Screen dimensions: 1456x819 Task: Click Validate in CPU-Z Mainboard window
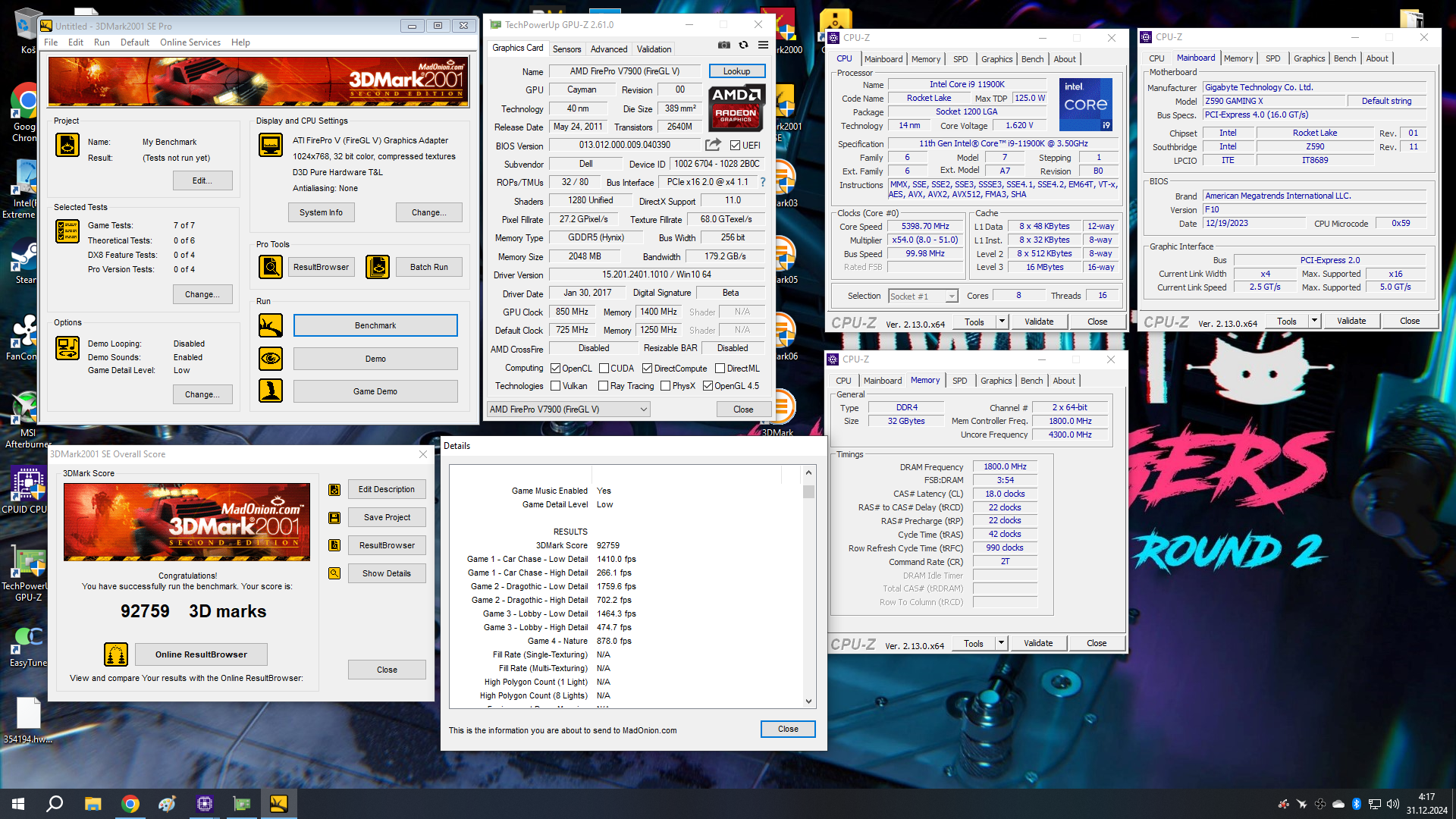click(x=1351, y=321)
